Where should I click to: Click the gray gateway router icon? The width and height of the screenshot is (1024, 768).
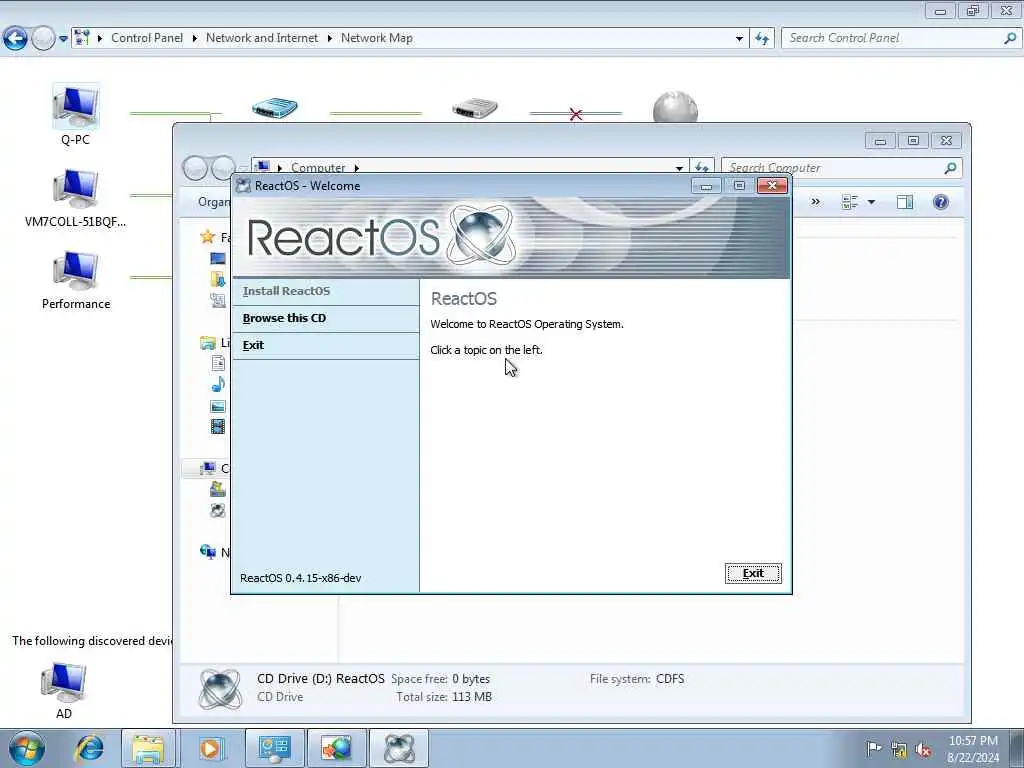tap(475, 108)
